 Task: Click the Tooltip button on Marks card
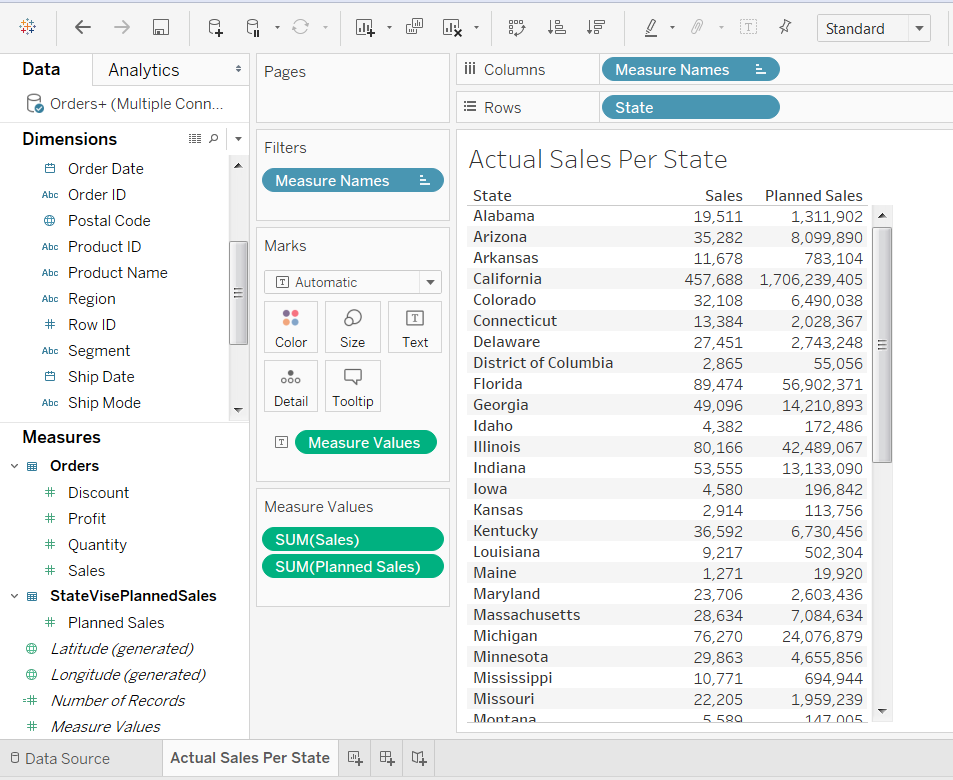click(352, 387)
